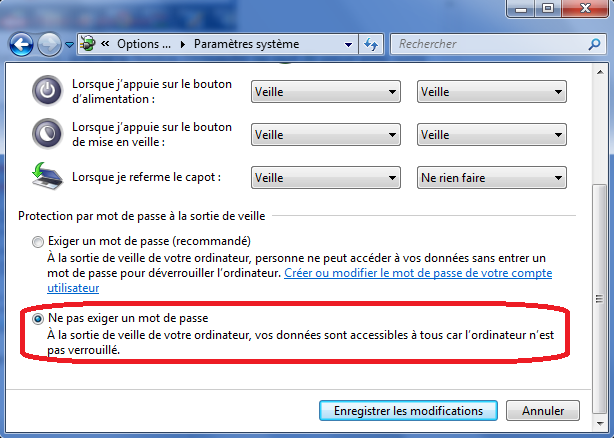Open first dropdown for power button action

(326, 92)
